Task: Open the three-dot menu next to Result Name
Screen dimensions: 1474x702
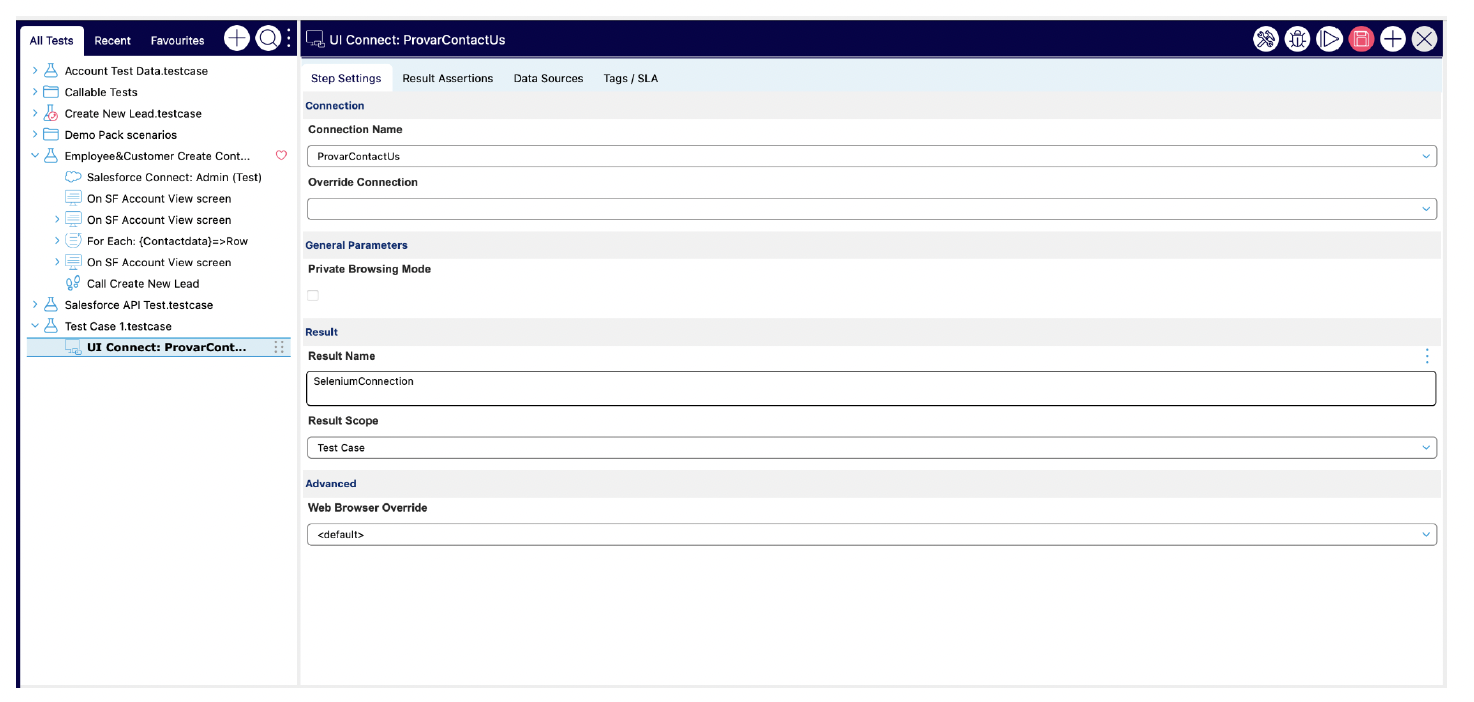Action: (x=1427, y=356)
